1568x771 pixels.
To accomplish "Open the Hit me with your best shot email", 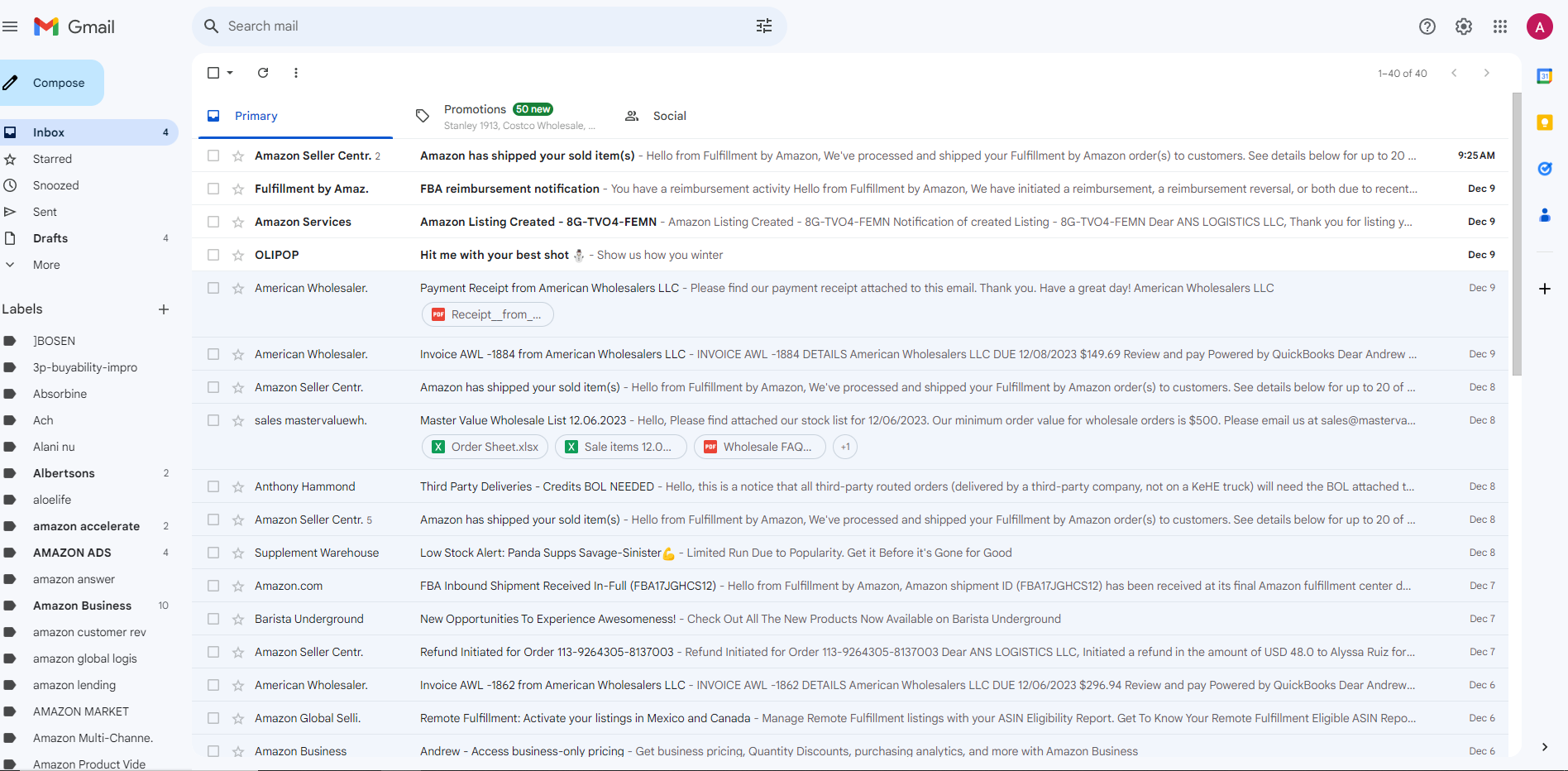I will tap(850, 255).
